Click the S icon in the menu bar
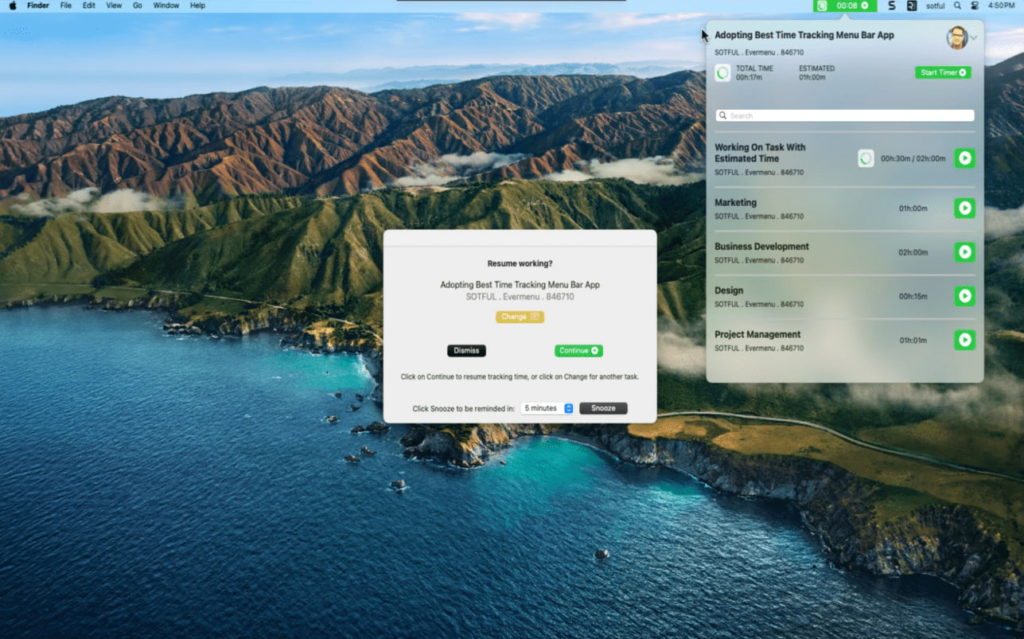This screenshot has width=1024, height=639. pos(890,5)
